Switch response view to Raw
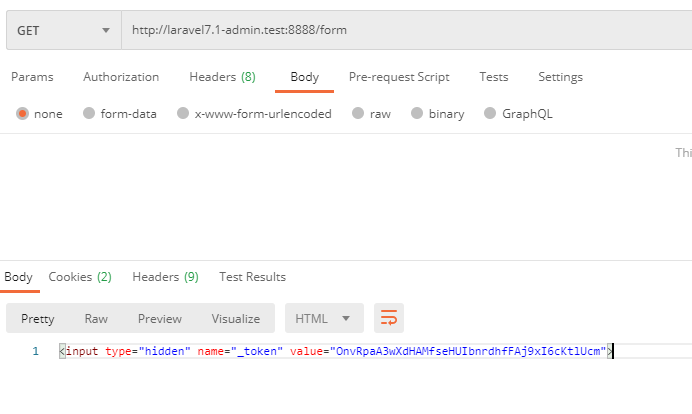Viewport: 692px width, 414px height. click(x=96, y=318)
